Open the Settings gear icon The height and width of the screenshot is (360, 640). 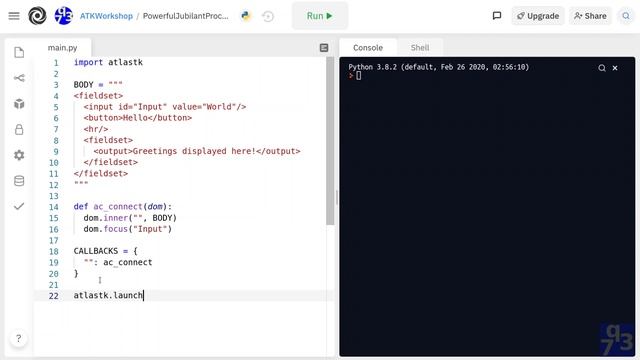(19, 155)
